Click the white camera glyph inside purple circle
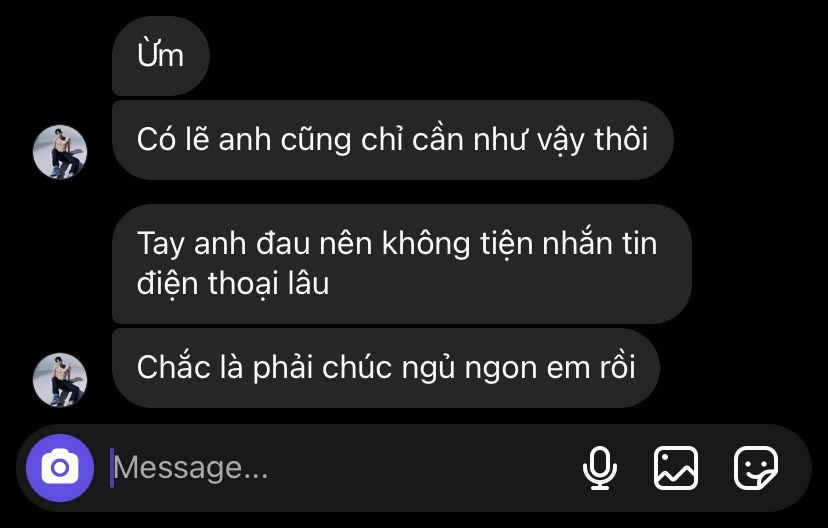 point(60,467)
